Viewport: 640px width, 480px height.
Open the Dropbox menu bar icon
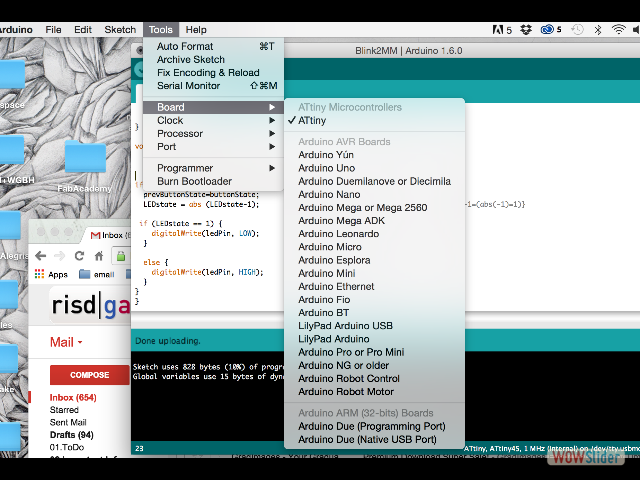click(x=526, y=30)
